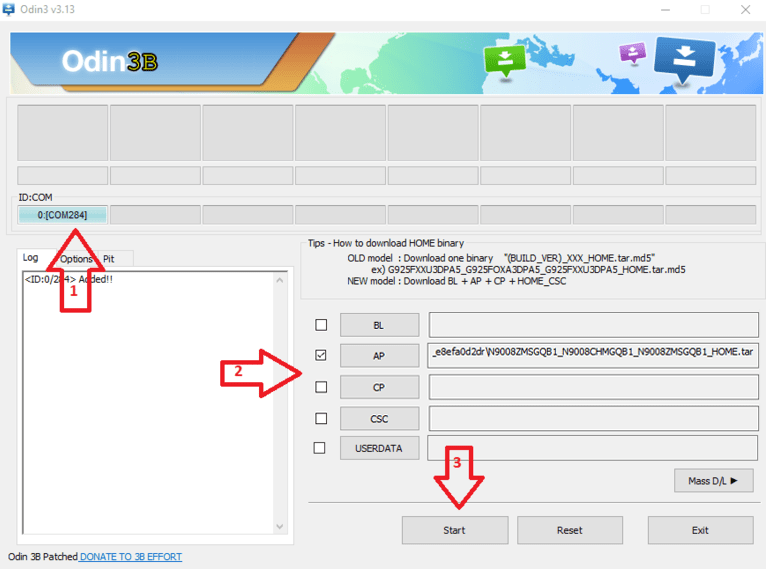The width and height of the screenshot is (767, 570).
Task: Tick the BL checkbox
Action: click(x=321, y=325)
